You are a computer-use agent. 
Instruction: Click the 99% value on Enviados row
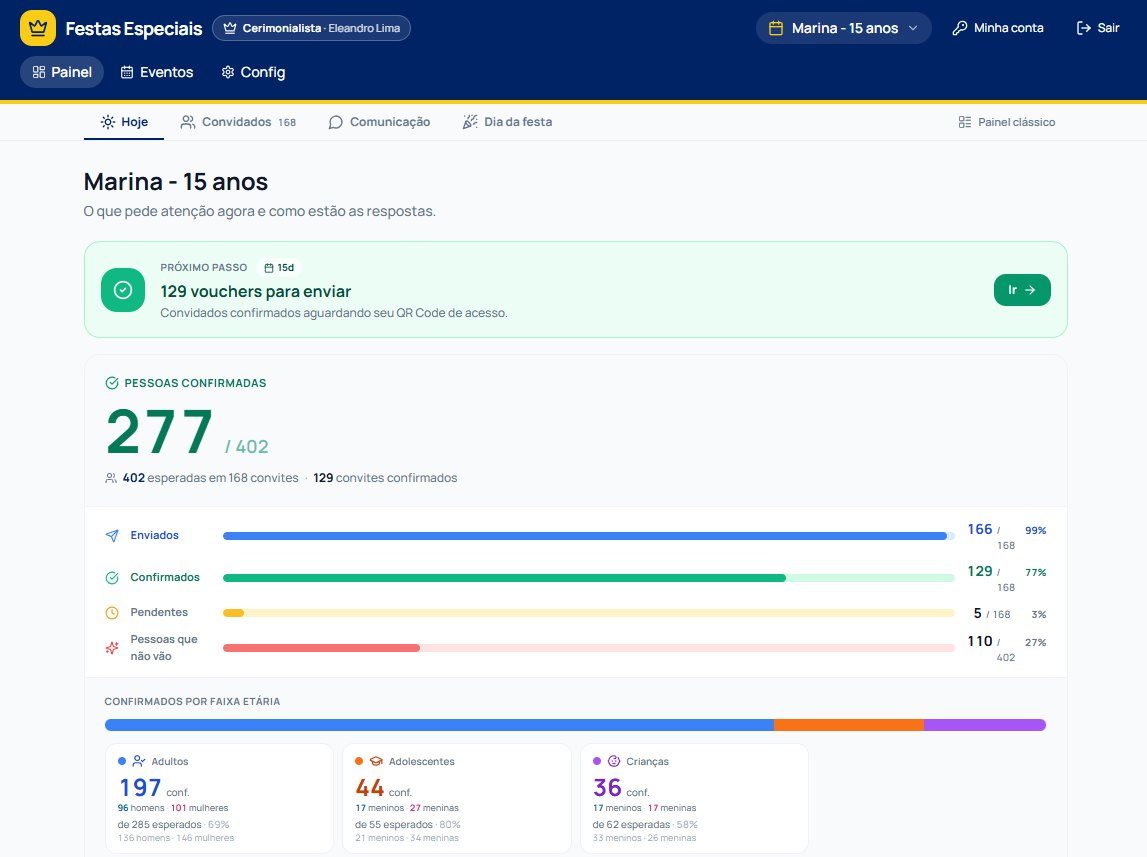pyautogui.click(x=1035, y=531)
